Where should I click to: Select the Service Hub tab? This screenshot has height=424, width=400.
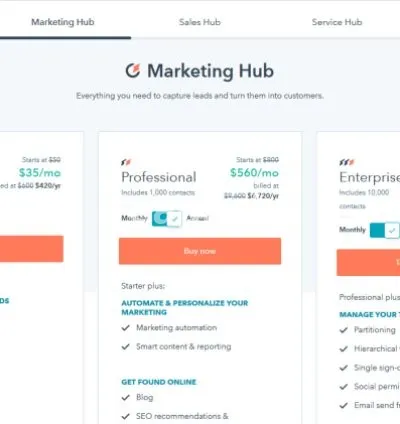coord(337,22)
